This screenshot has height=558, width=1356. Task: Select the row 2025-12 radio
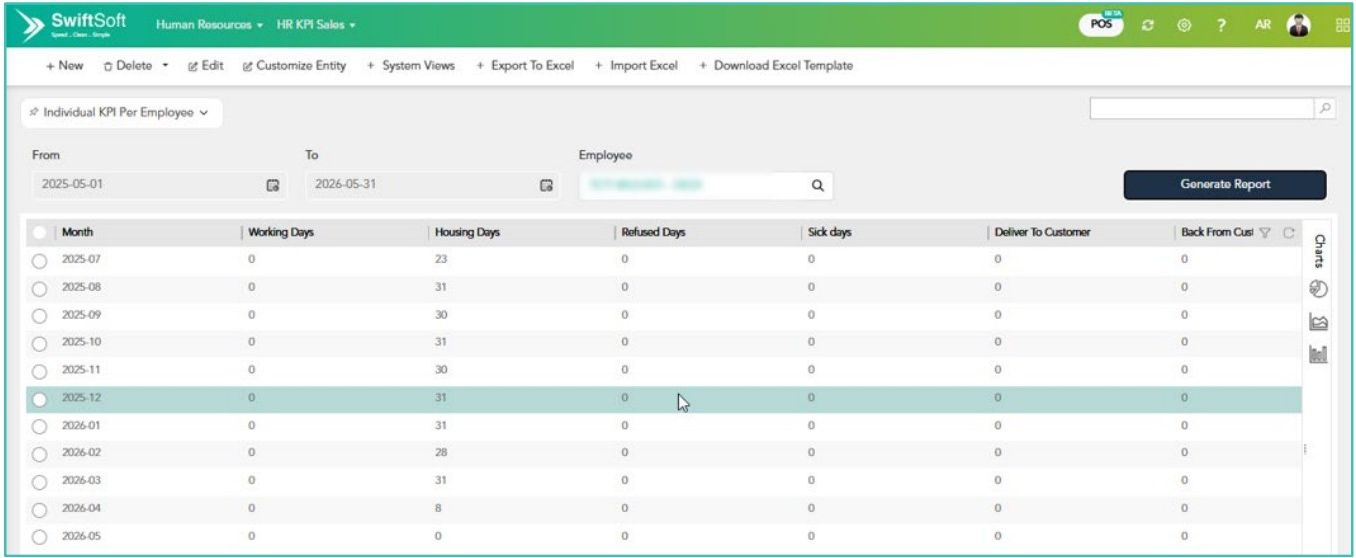[40, 399]
